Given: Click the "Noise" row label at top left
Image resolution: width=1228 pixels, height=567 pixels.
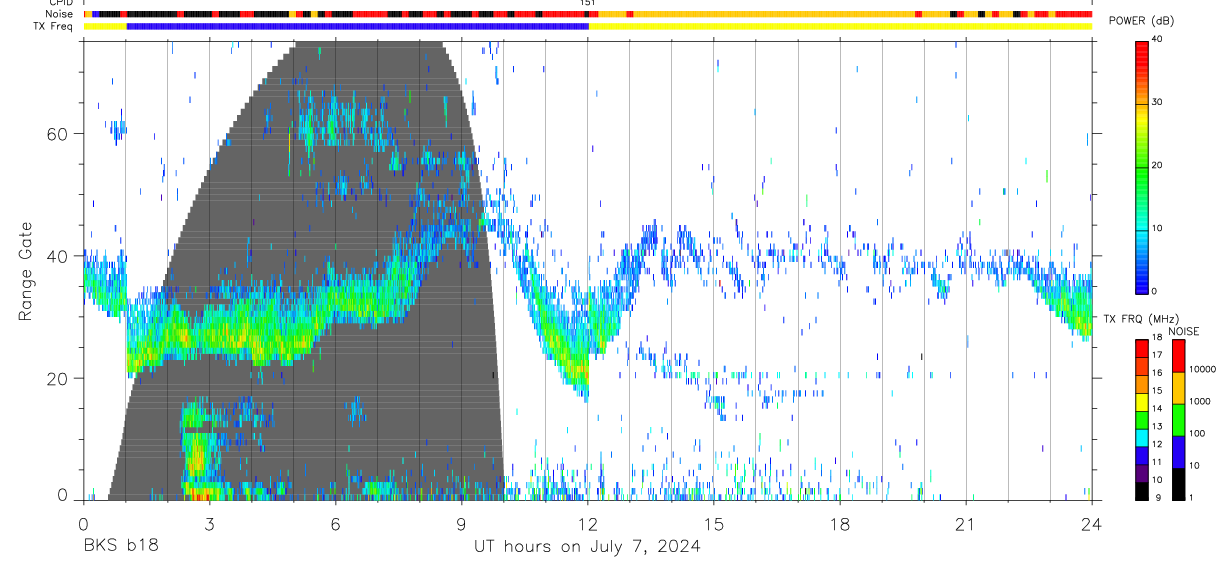Looking at the screenshot, I should (59, 14).
